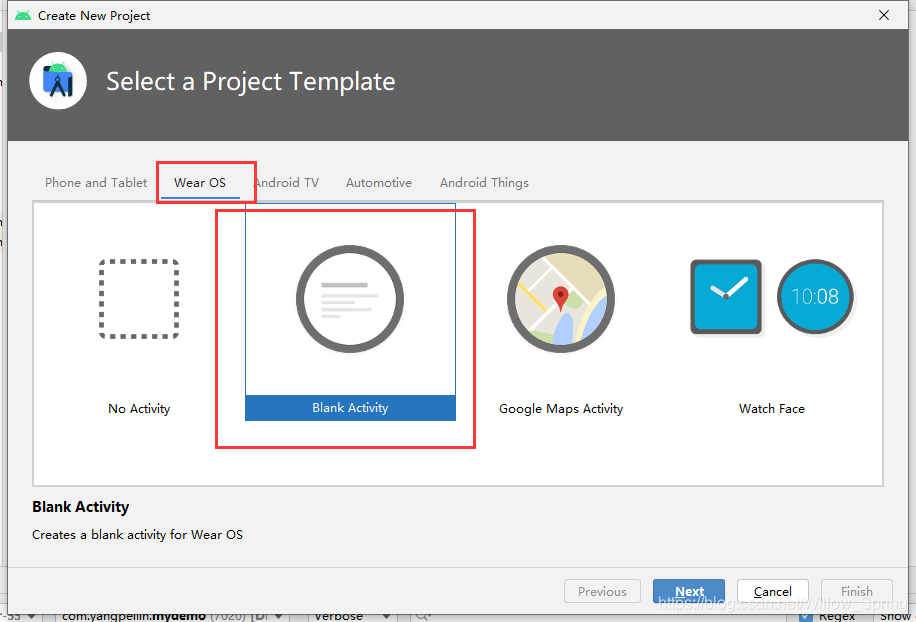Click the 'Create New Project' window title
The image size is (916, 622).
94,16
